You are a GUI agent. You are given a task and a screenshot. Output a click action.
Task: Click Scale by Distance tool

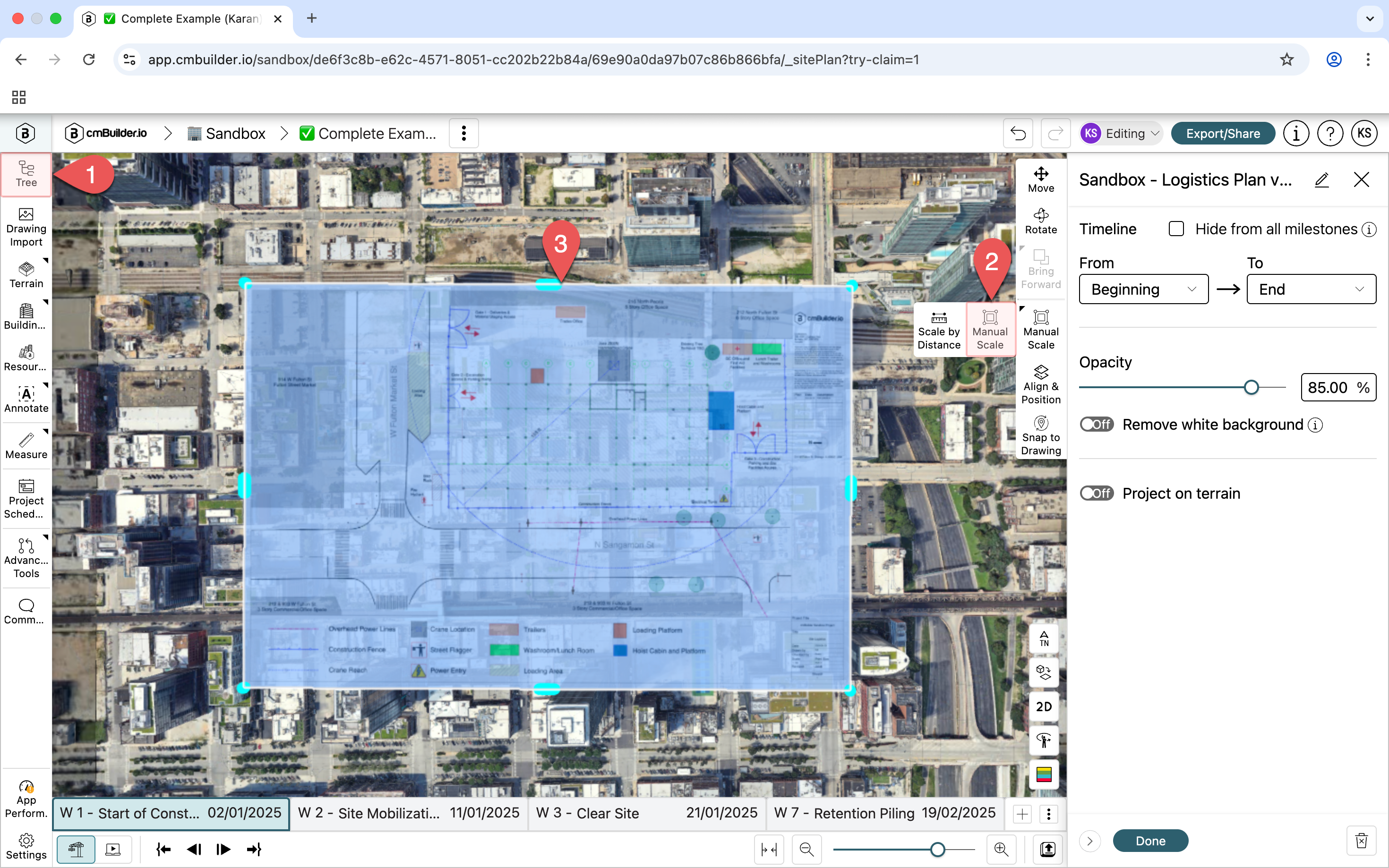coord(938,330)
